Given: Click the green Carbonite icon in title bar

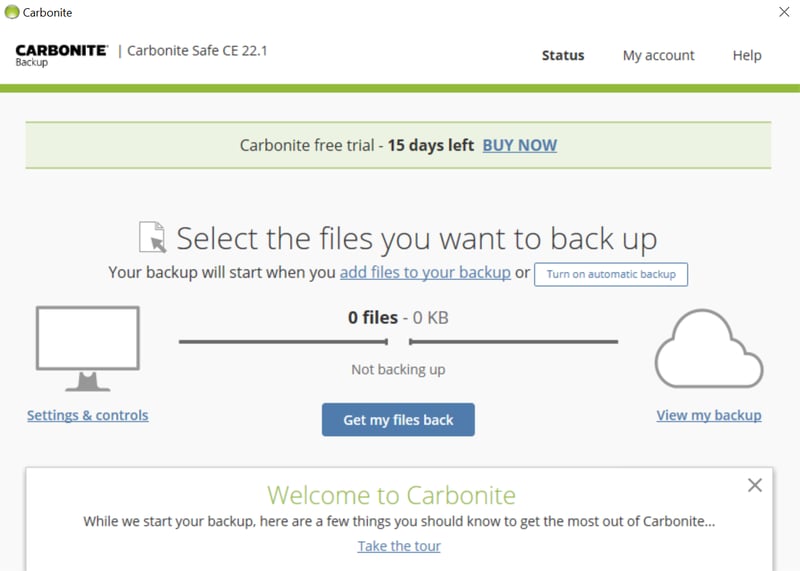Looking at the screenshot, I should (12, 13).
